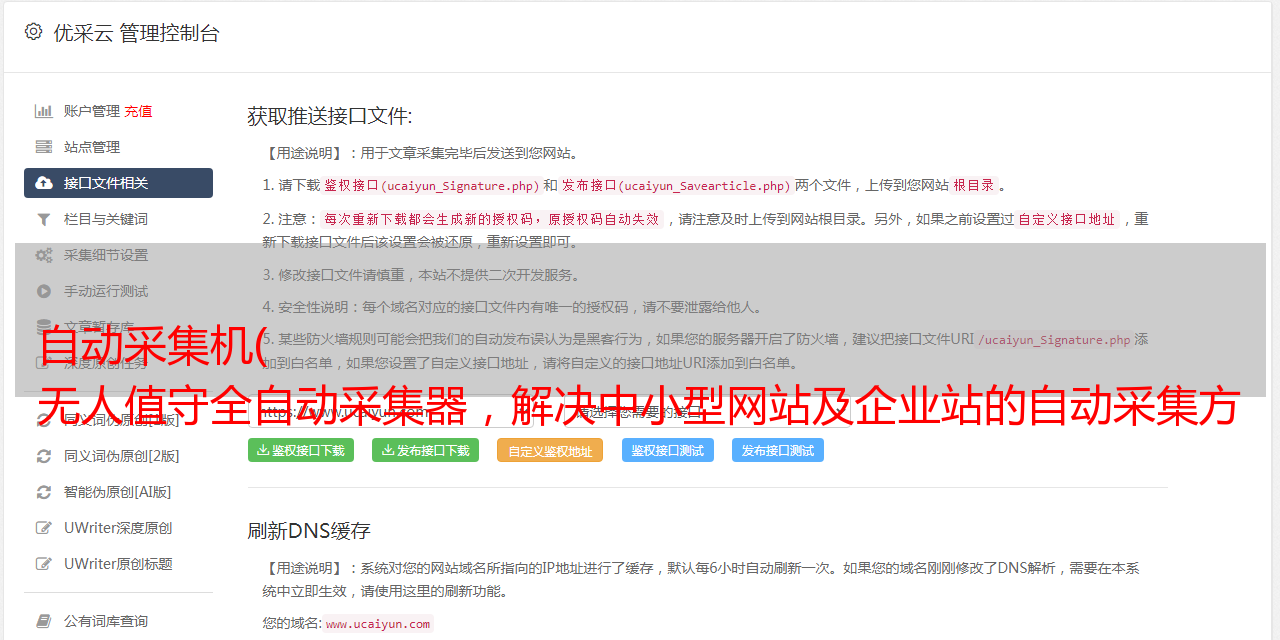The height and width of the screenshot is (640, 1280).
Task: Click the gear icon beside 优采云 管理控制台
Action: click(34, 32)
